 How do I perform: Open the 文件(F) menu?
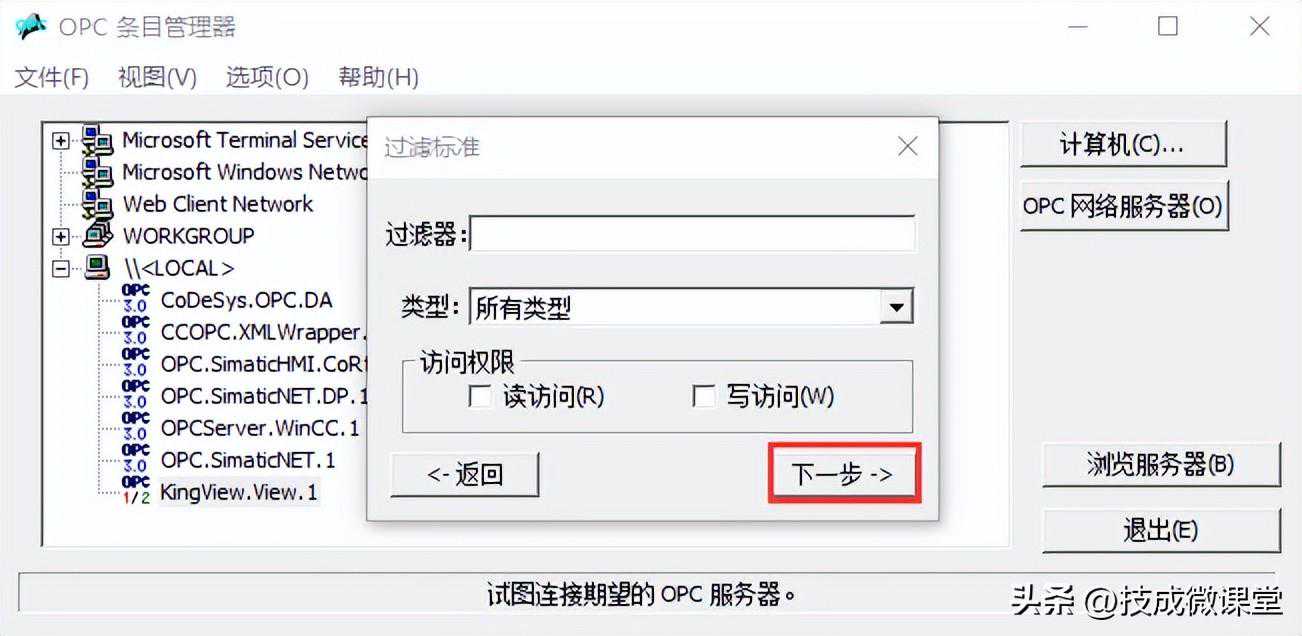pos(52,77)
